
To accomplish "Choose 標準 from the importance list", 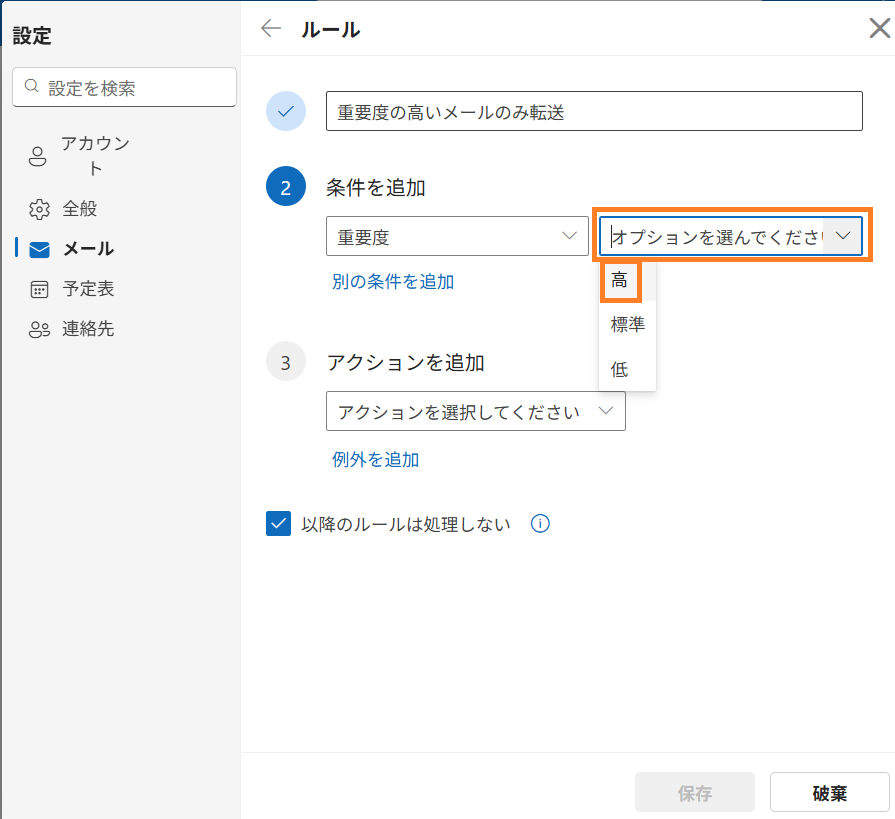I will tap(627, 325).
